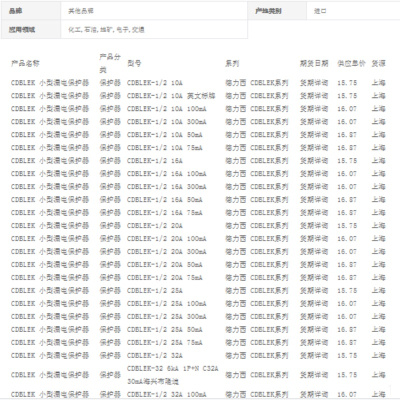This screenshot has width=400, height=400.
Task: Click the 其他品牌 brand value
Action: pyautogui.click(x=81, y=11)
